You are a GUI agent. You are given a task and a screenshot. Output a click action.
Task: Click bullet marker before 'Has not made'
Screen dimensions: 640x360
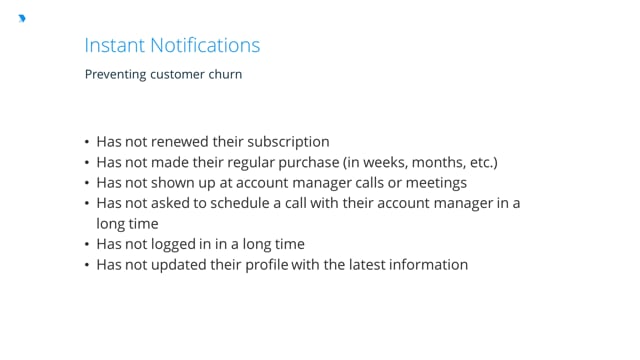point(87,162)
